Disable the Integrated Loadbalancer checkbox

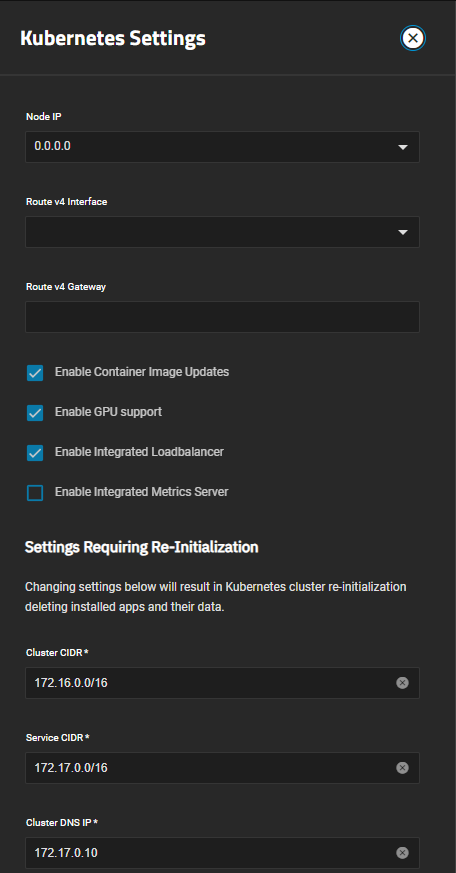coord(35,453)
